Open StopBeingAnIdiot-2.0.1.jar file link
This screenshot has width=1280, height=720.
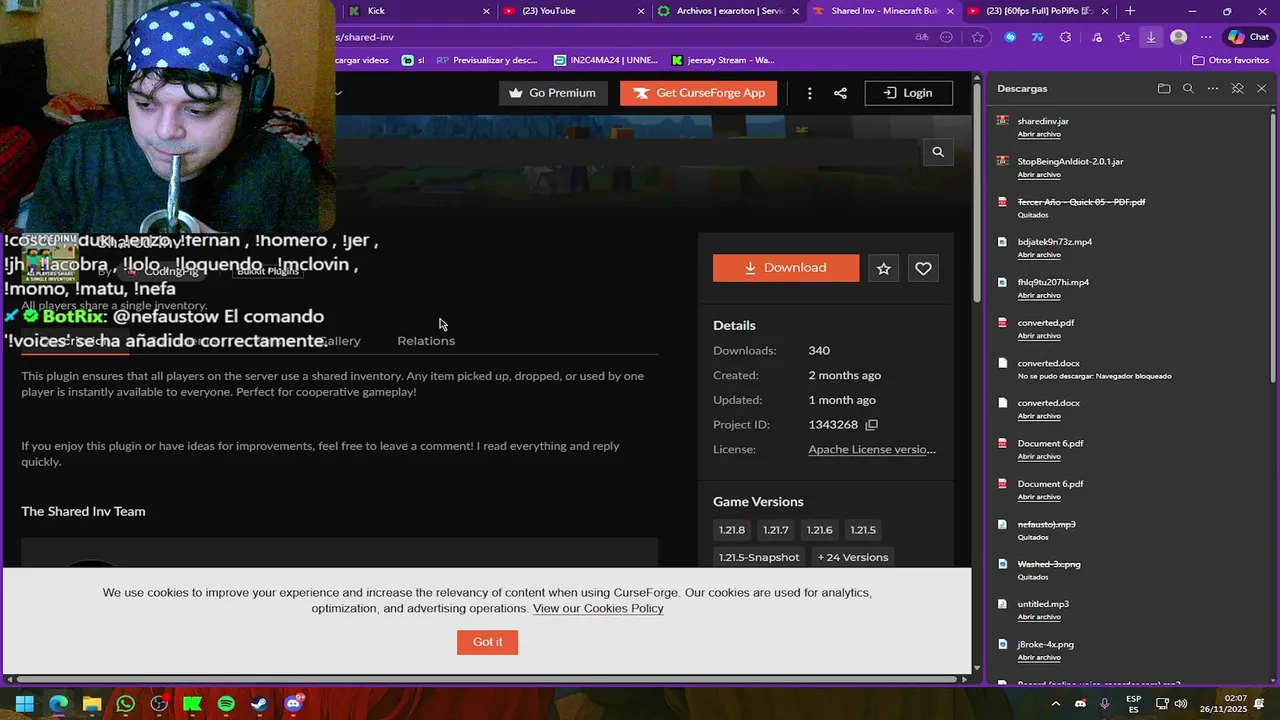click(x=1070, y=161)
